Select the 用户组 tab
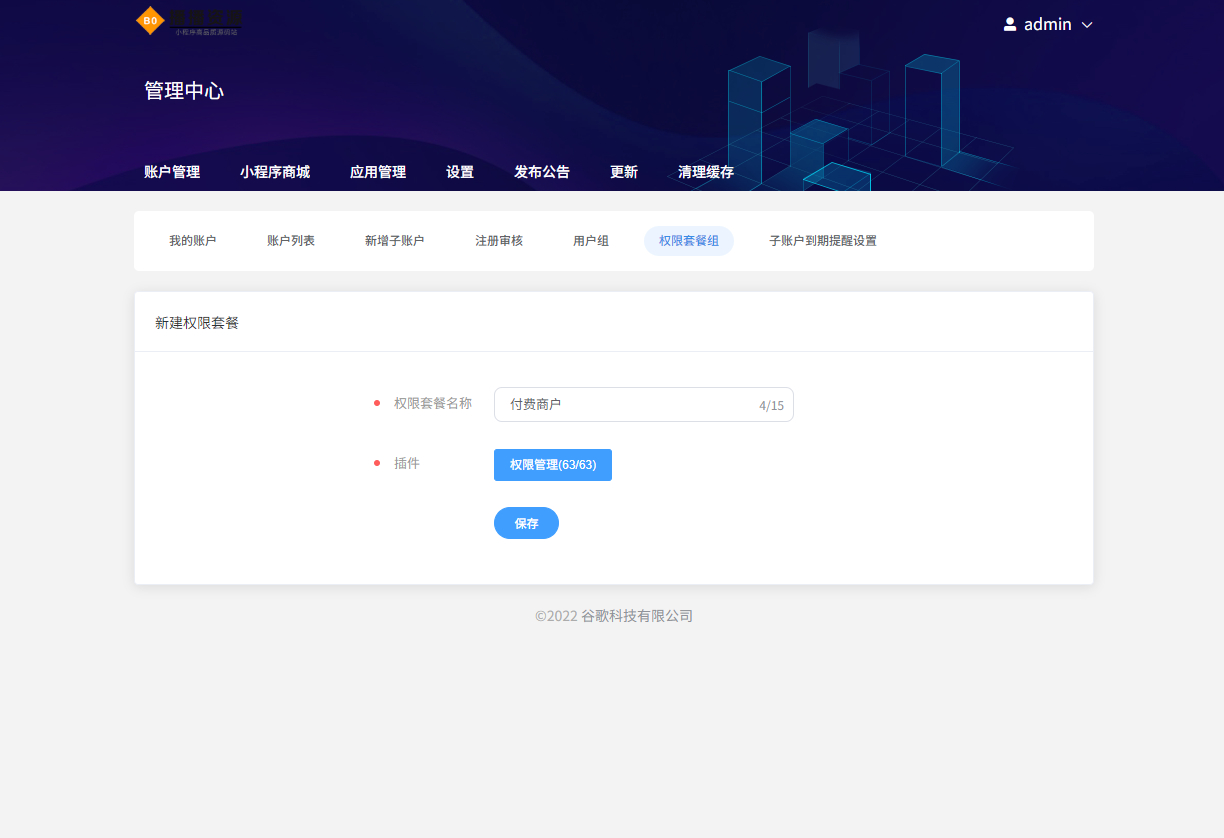The height and width of the screenshot is (838, 1224). pos(590,240)
